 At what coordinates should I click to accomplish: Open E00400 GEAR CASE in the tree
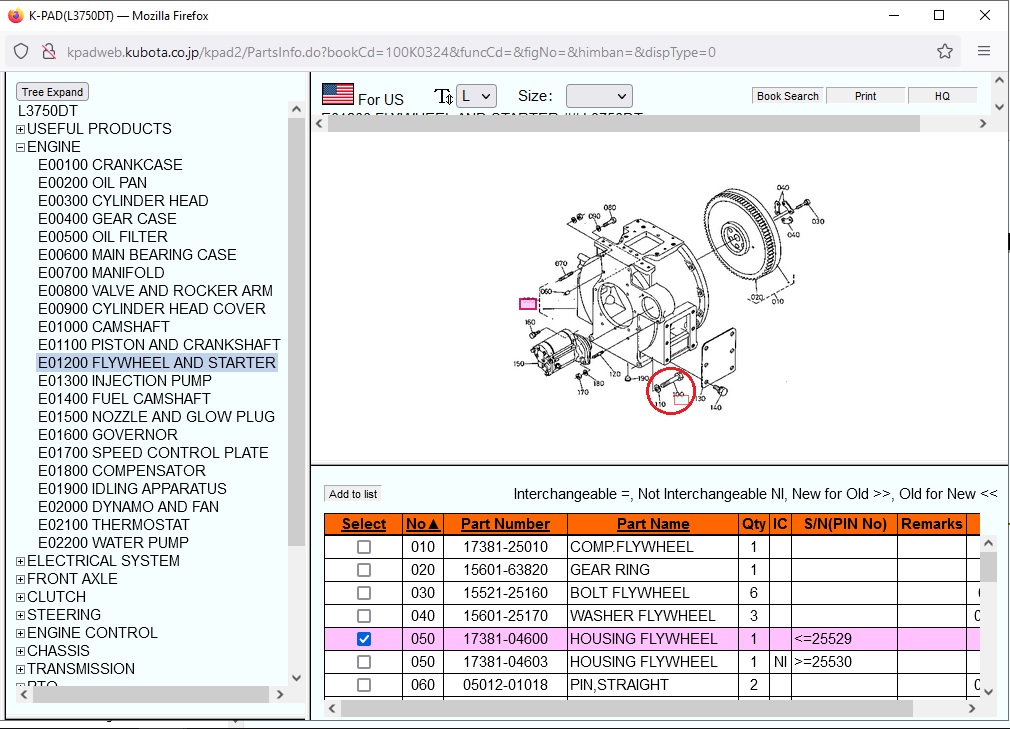pos(107,219)
